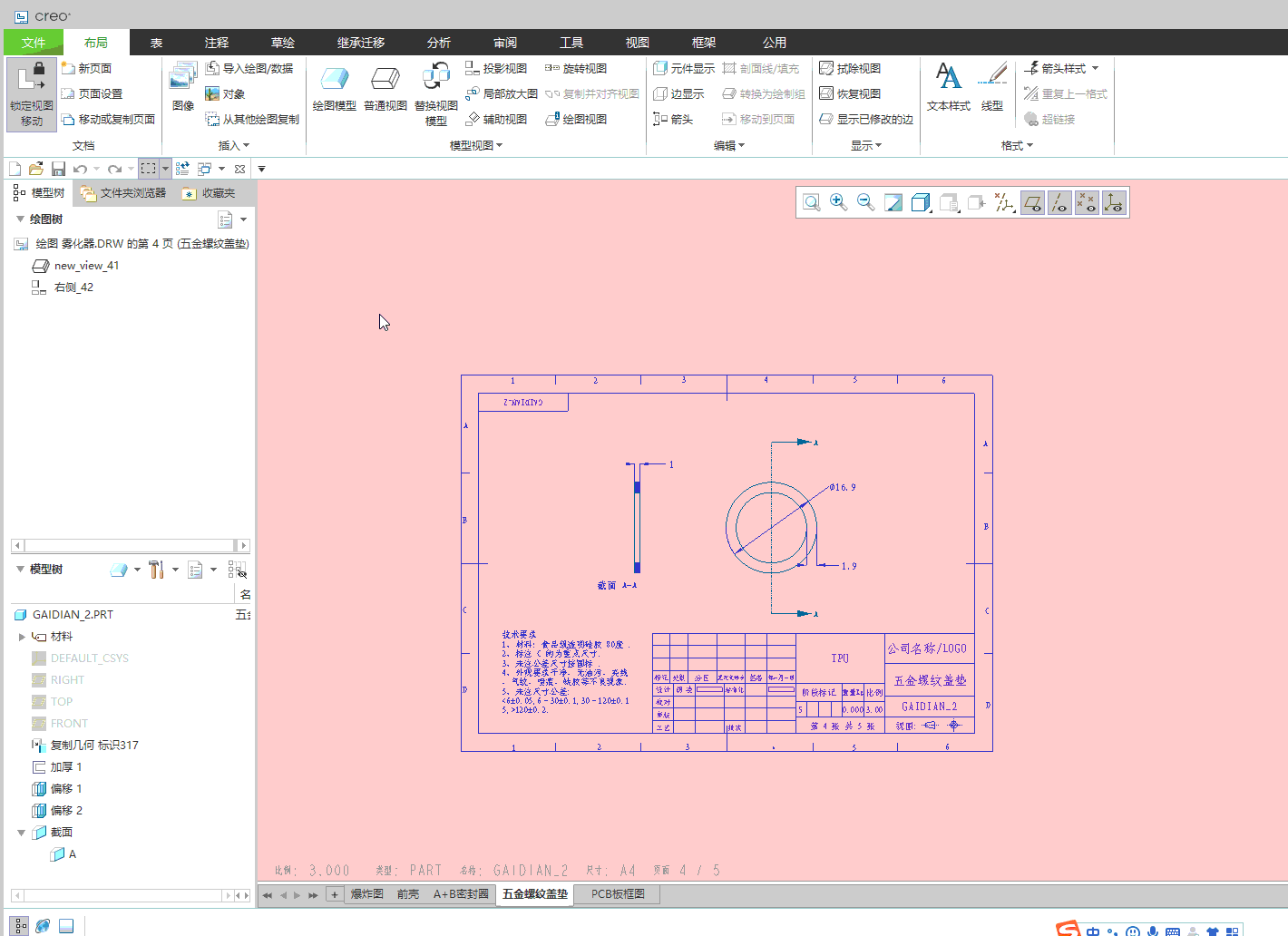Viewport: 1288px width, 936px height.
Task: Switch to the 分析 ribbon tab
Action: [x=439, y=43]
